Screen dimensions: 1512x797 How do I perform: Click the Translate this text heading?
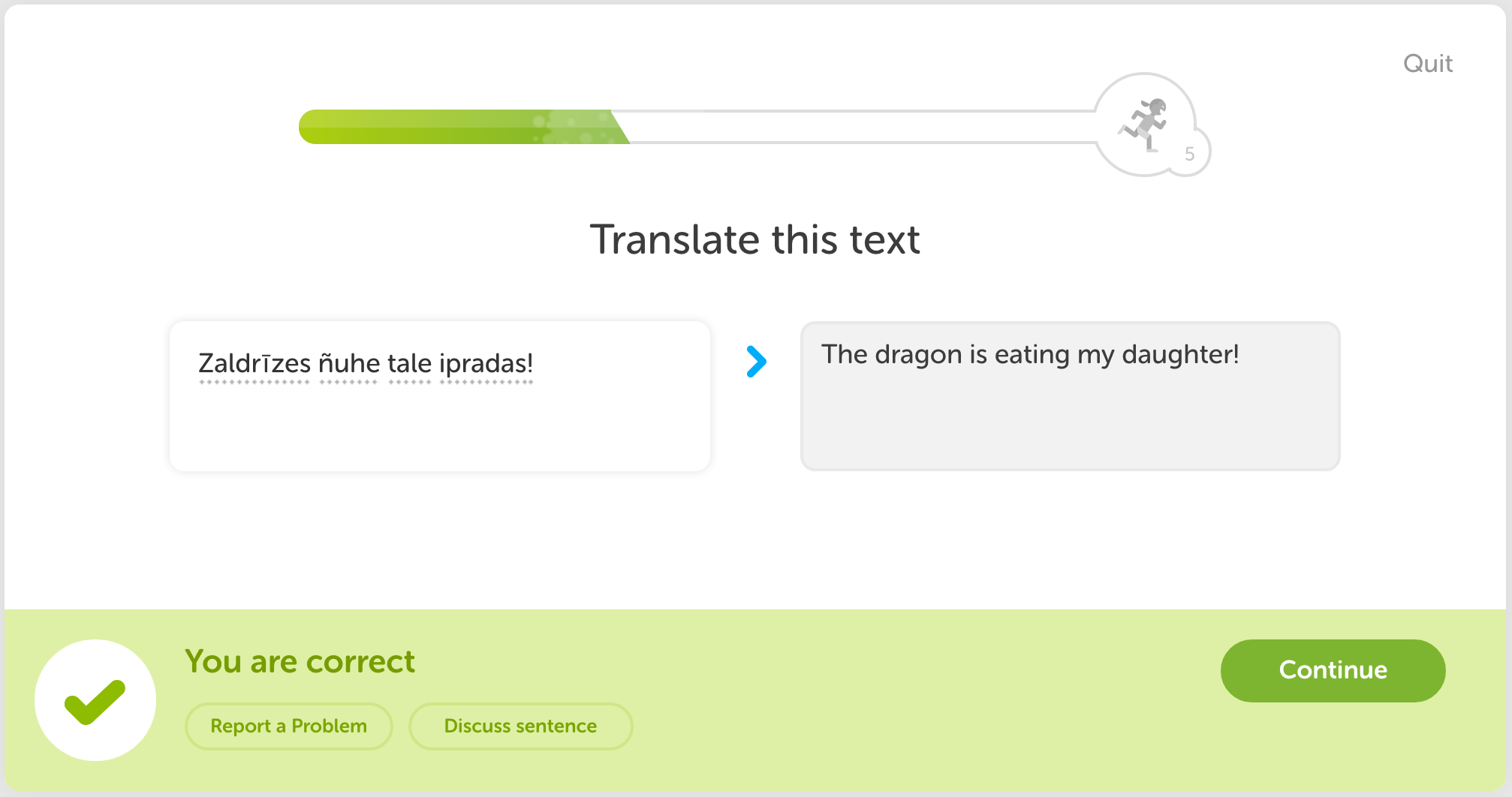754,239
